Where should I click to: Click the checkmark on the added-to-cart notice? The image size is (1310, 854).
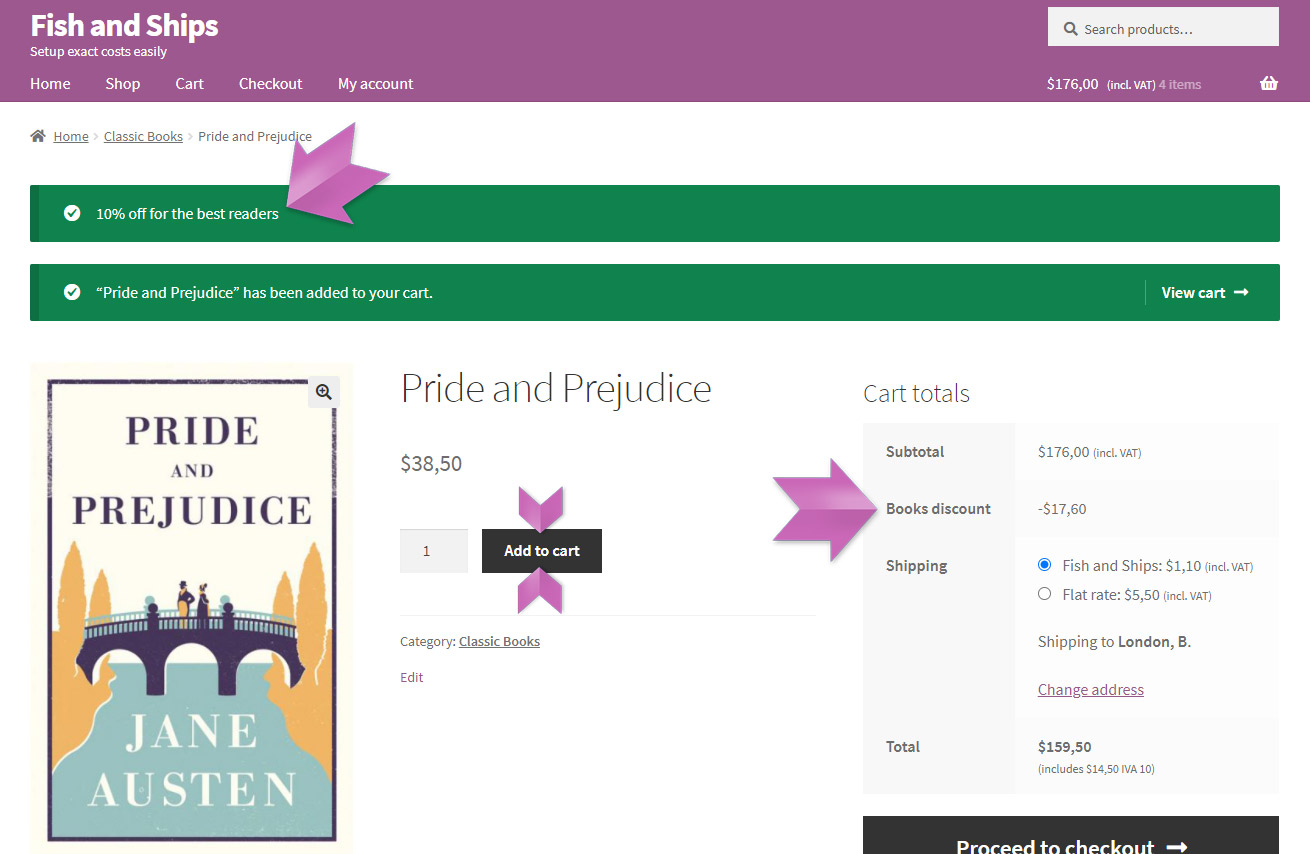(x=72, y=292)
